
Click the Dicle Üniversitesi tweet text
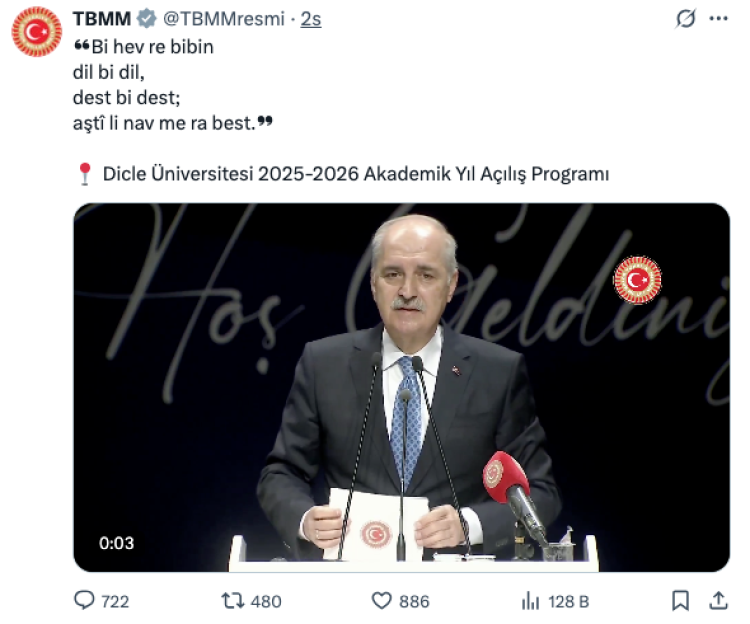[356, 174]
